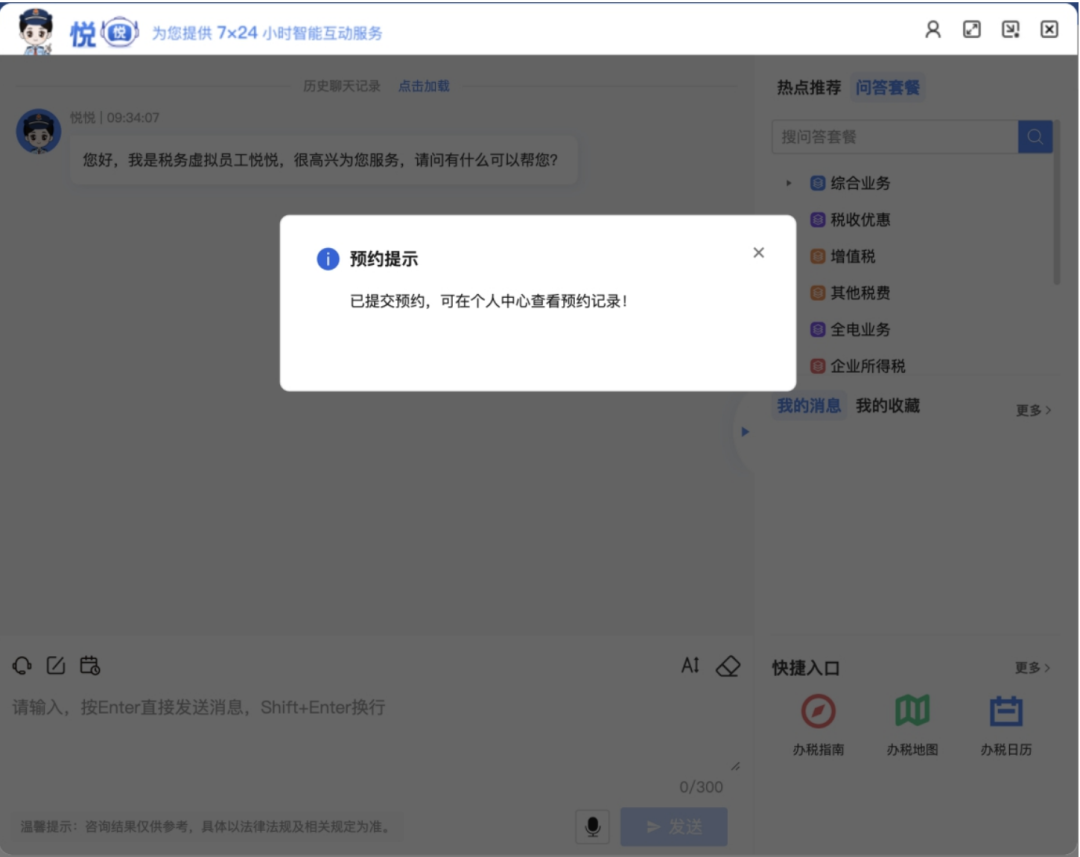Screen dimensions: 1080x857
Task: Click the eraser clear chat icon
Action: pos(728,666)
